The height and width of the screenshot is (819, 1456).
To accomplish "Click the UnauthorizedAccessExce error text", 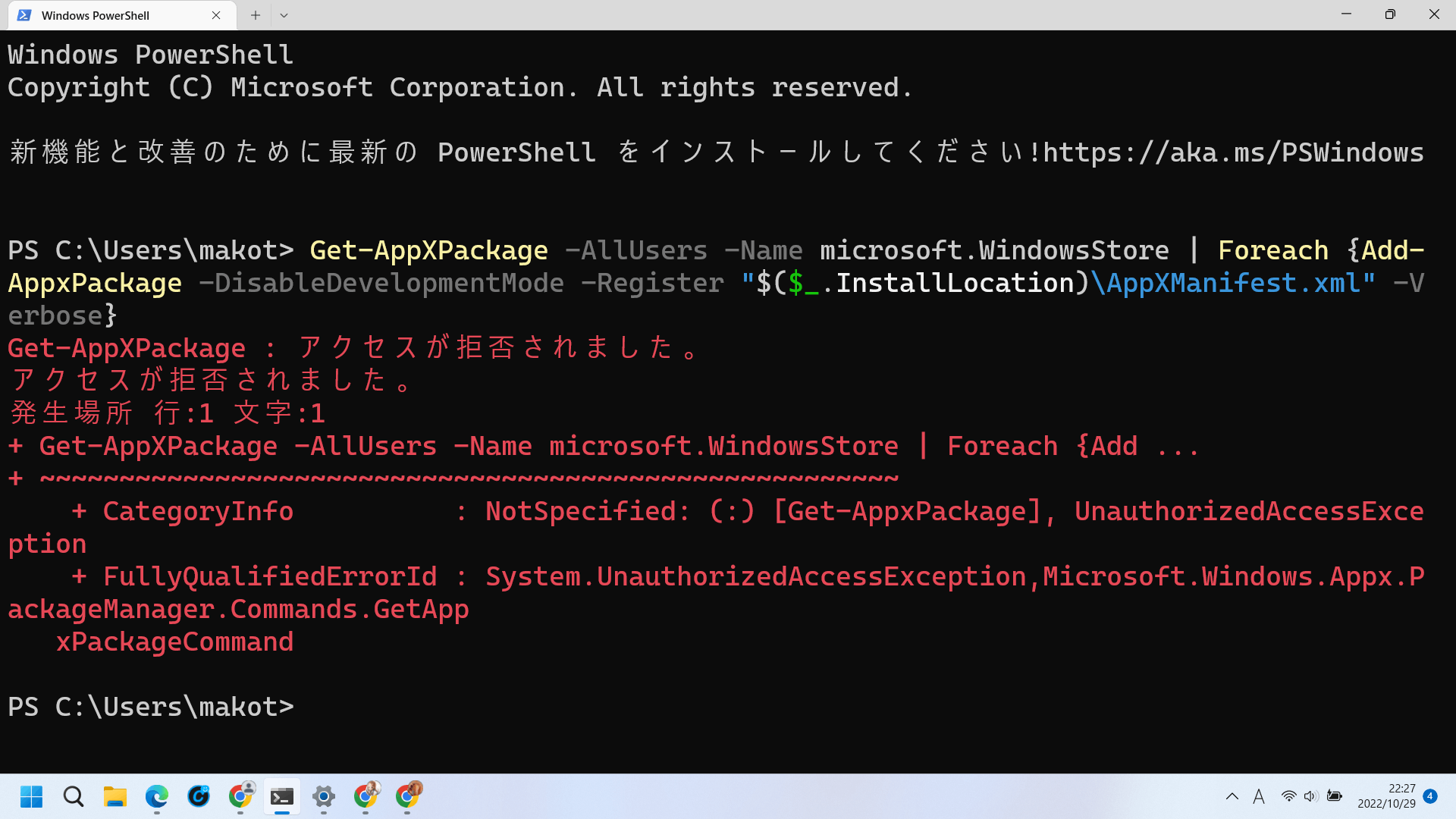I will pos(1249,511).
